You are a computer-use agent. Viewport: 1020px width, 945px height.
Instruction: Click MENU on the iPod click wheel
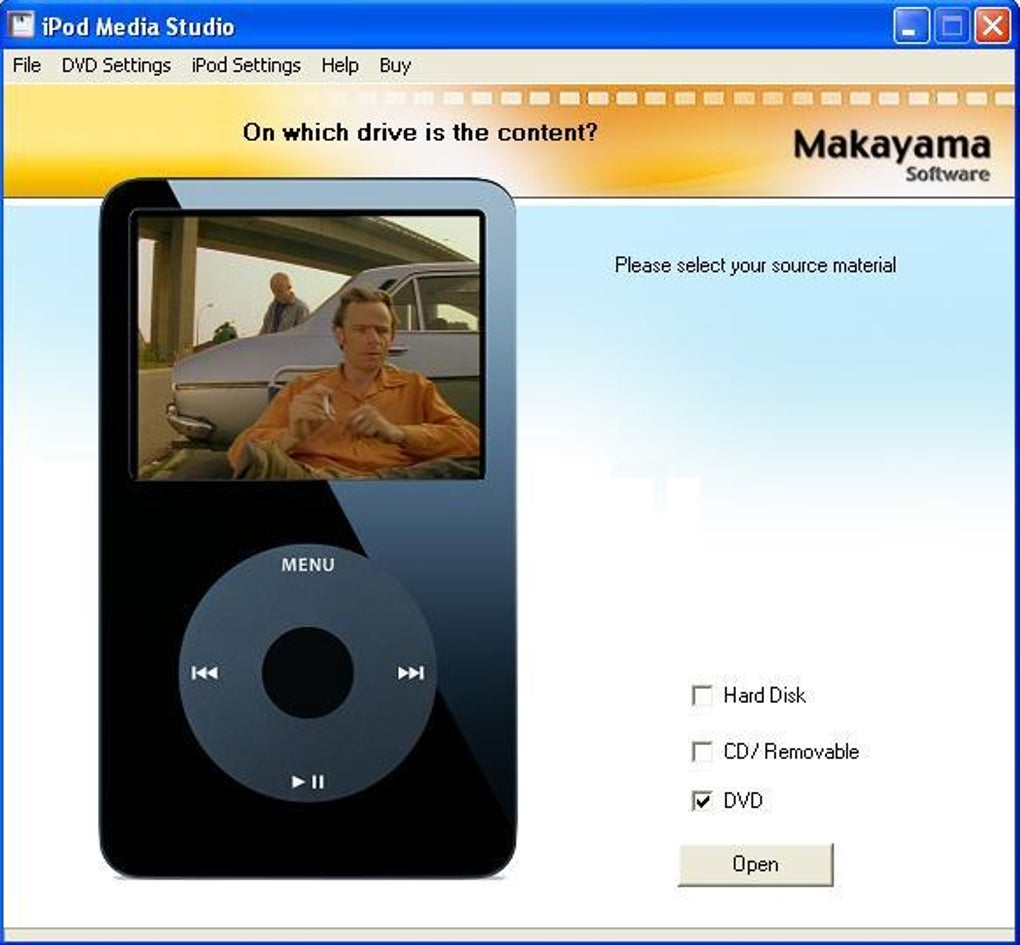(308, 565)
